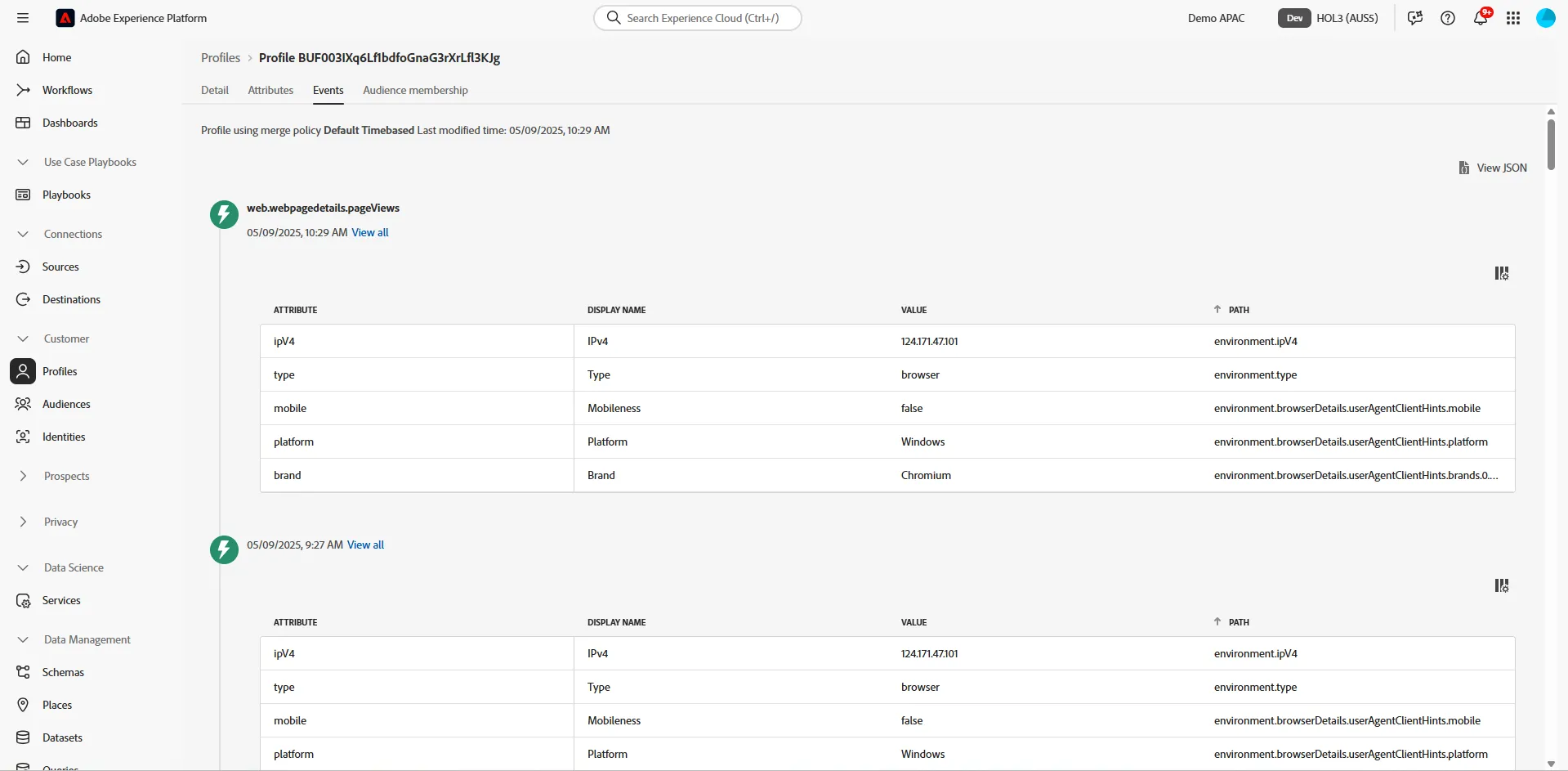
Task: Click the Schemas sidebar icon
Action: click(23, 672)
